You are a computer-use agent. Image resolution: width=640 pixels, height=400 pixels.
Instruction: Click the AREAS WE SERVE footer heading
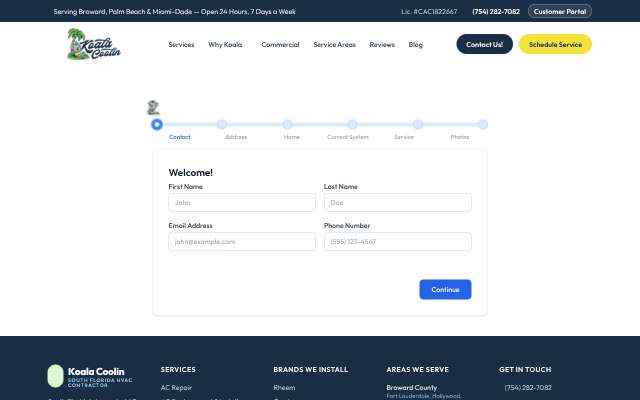pyautogui.click(x=418, y=369)
